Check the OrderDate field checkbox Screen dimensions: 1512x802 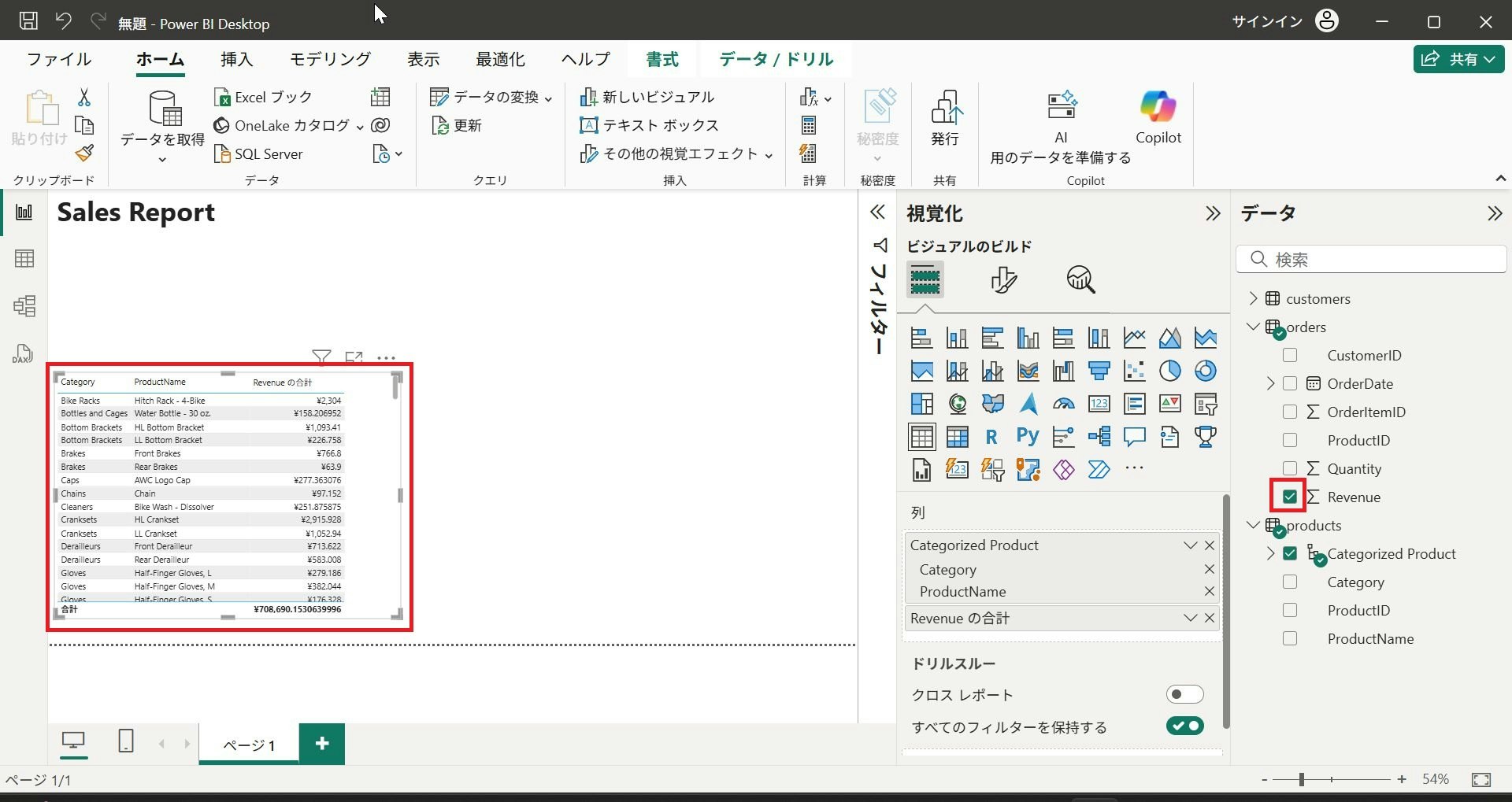(x=1290, y=383)
